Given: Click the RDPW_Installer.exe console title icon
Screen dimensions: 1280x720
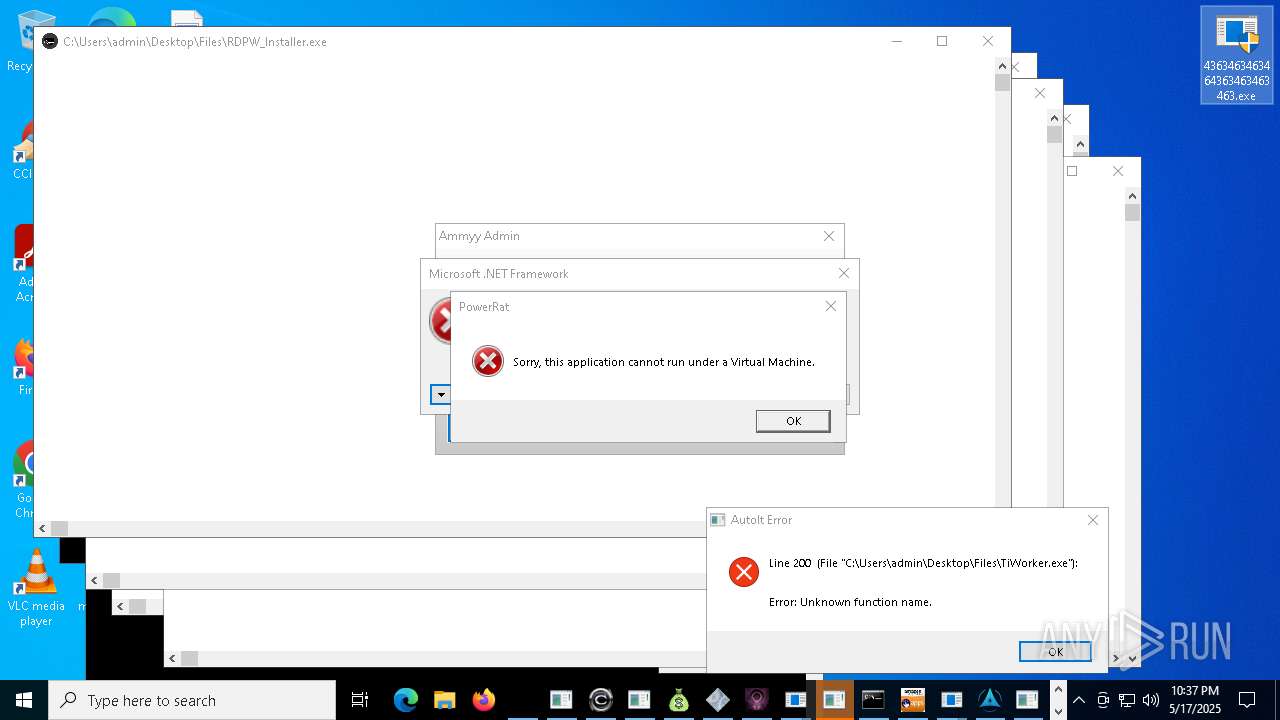Looking at the screenshot, I should [x=50, y=41].
